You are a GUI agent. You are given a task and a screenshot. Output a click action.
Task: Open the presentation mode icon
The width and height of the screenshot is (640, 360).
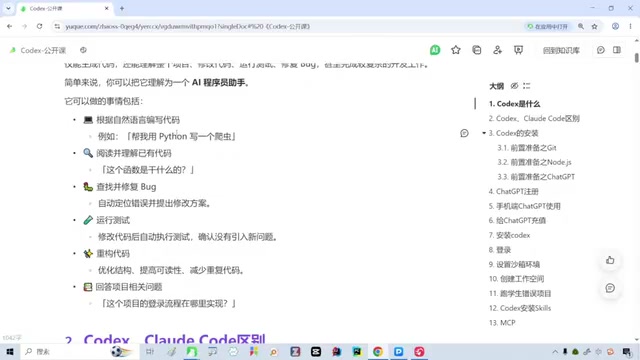[x=518, y=50]
